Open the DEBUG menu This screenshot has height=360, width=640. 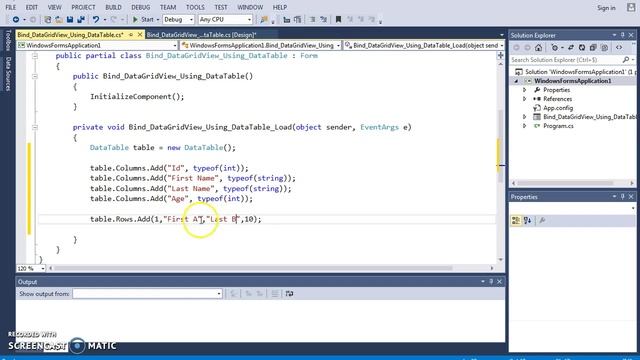click(x=141, y=7)
